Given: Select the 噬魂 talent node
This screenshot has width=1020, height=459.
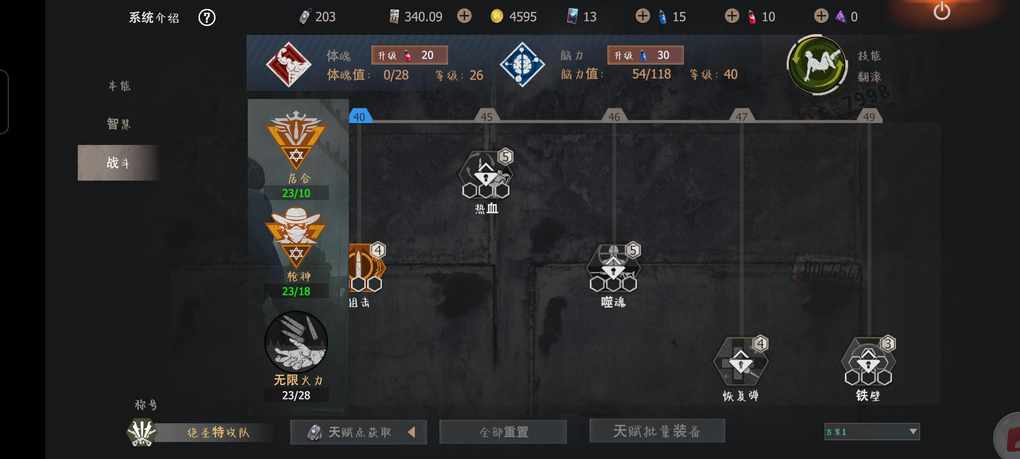Looking at the screenshot, I should point(613,268).
